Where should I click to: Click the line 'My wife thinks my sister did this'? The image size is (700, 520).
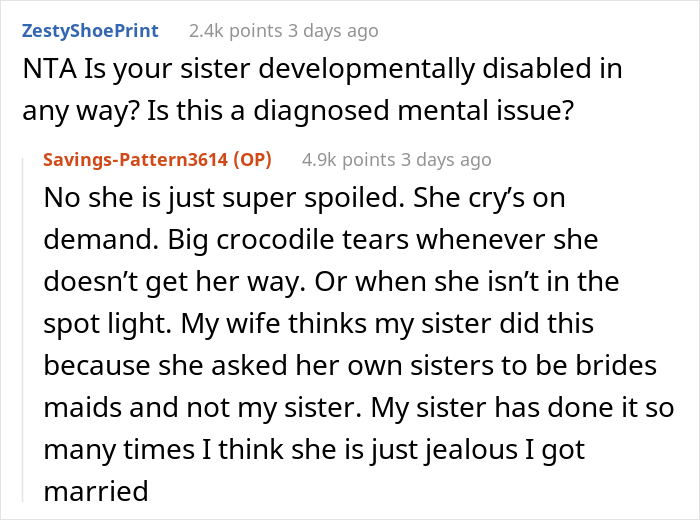pos(387,324)
